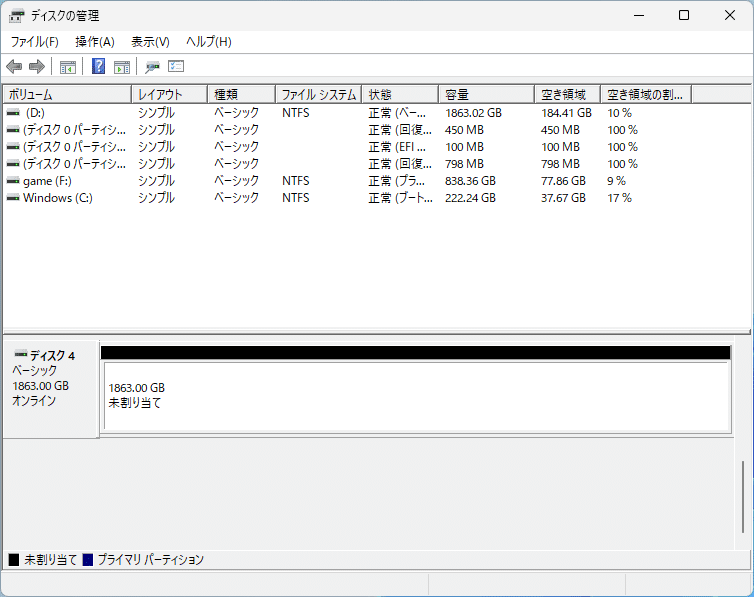Click the 1863.02 GB capacity cell
Viewport: 754px width, 597px height.
(x=473, y=113)
